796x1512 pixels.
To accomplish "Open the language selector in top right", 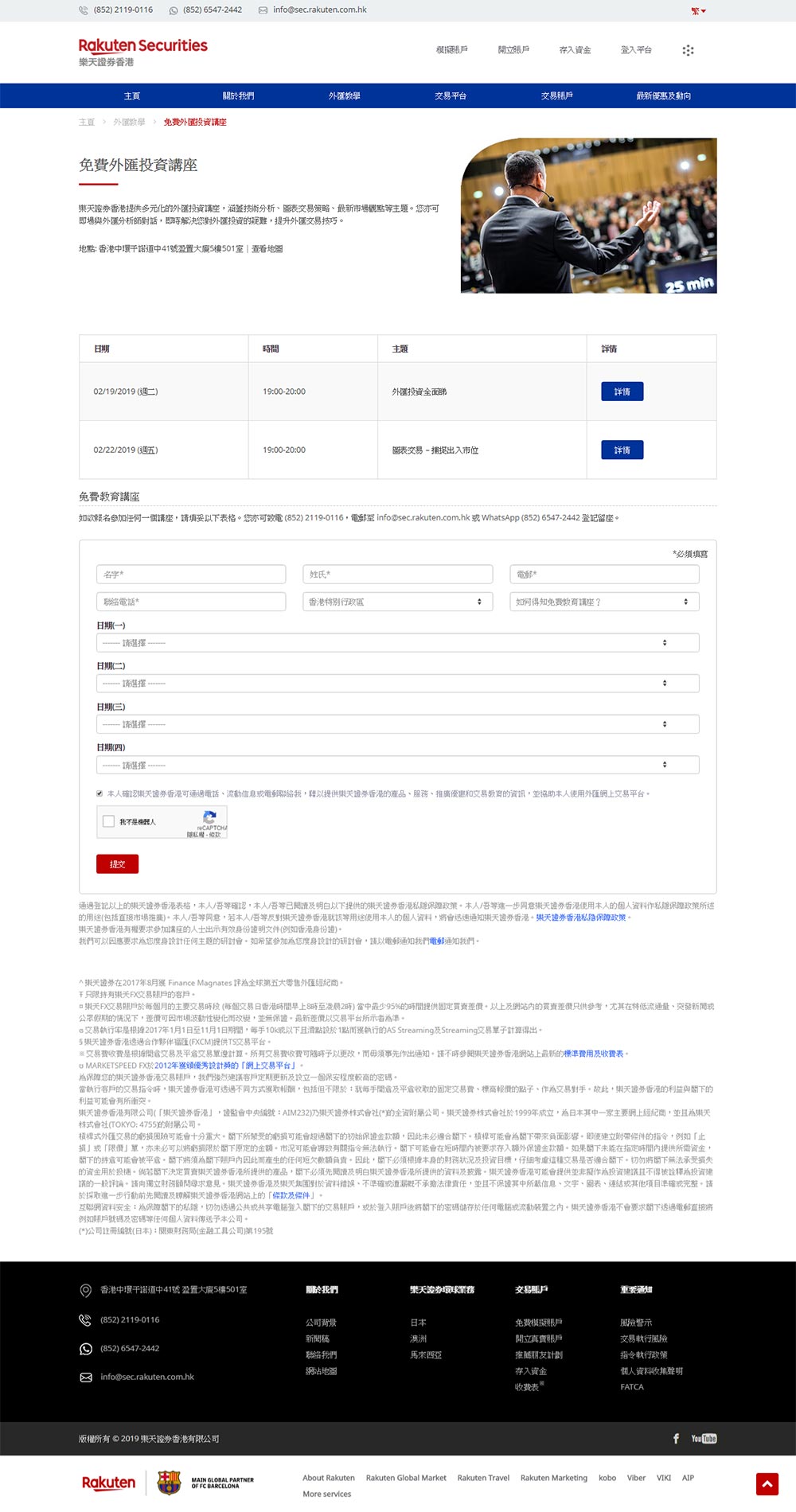I will pos(699,11).
